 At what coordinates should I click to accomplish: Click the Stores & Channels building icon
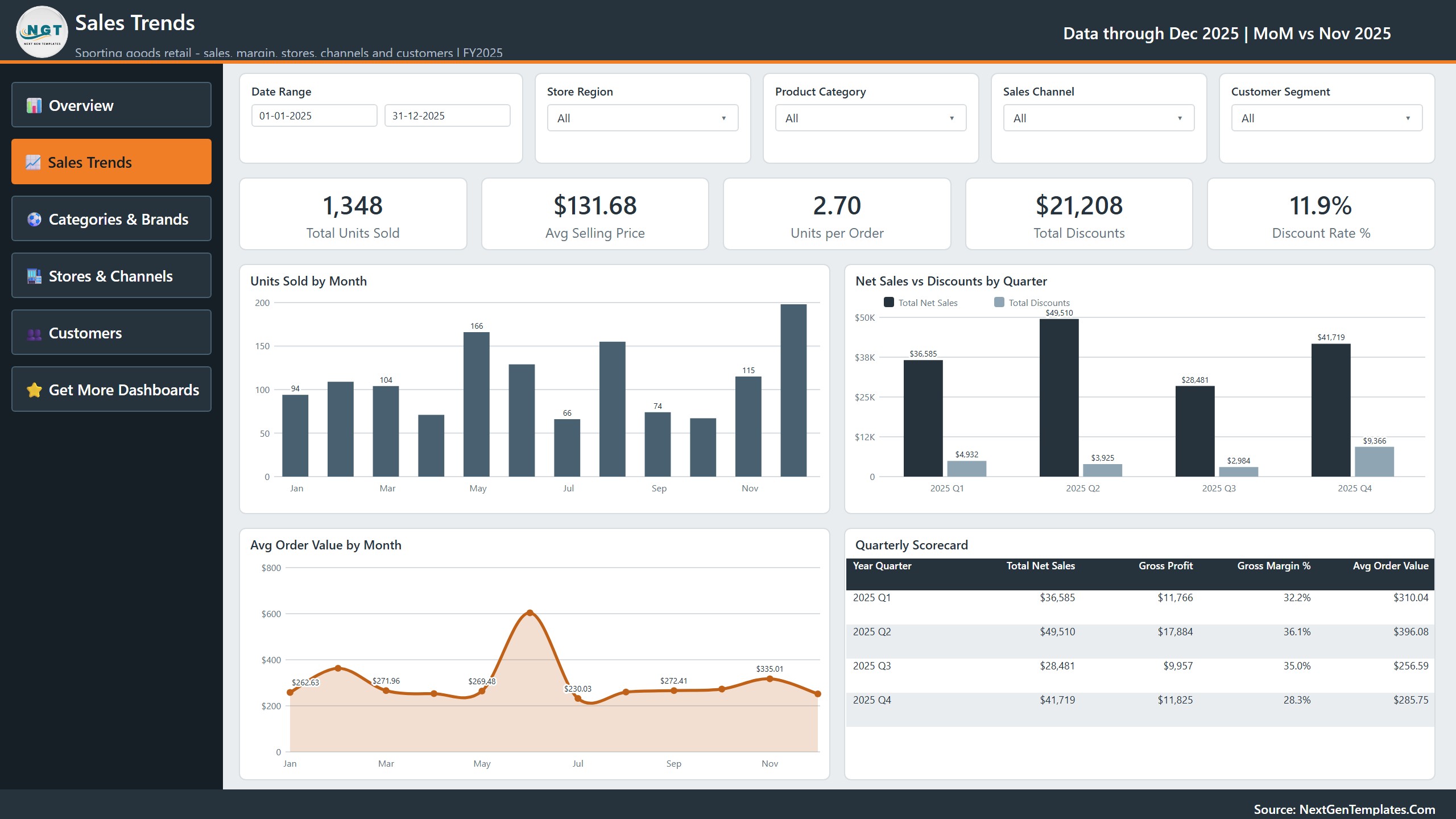(x=34, y=276)
